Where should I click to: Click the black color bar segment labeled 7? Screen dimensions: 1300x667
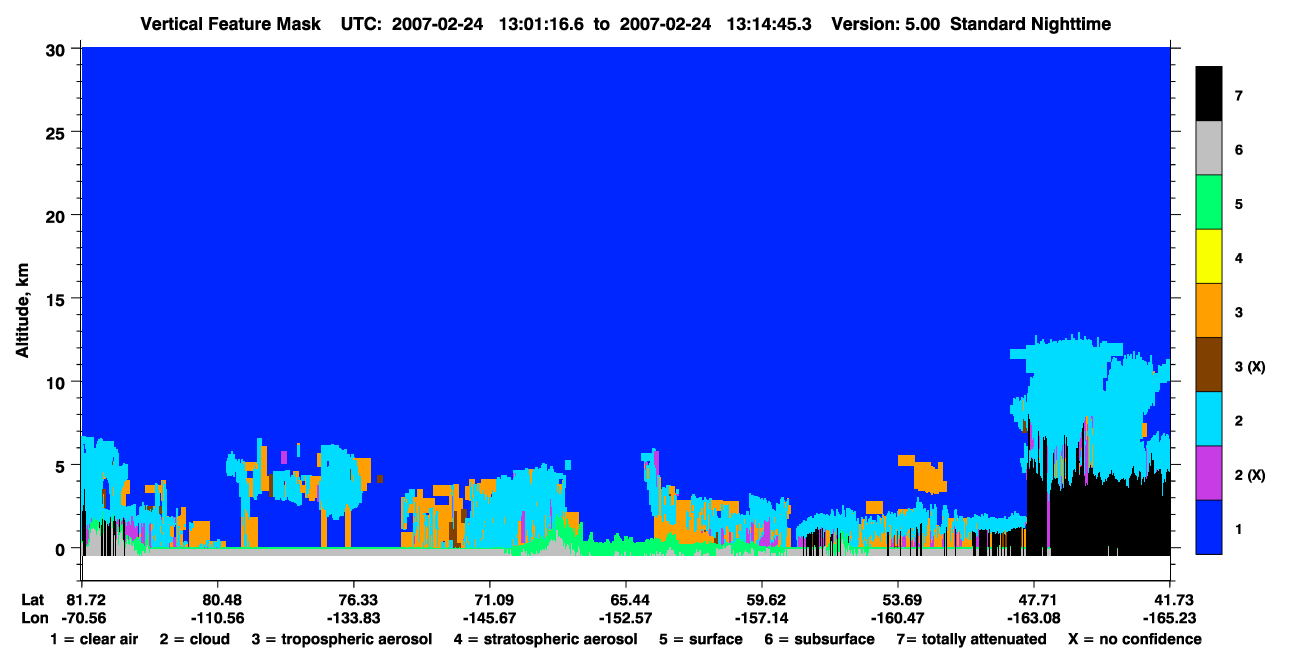coord(1209,95)
